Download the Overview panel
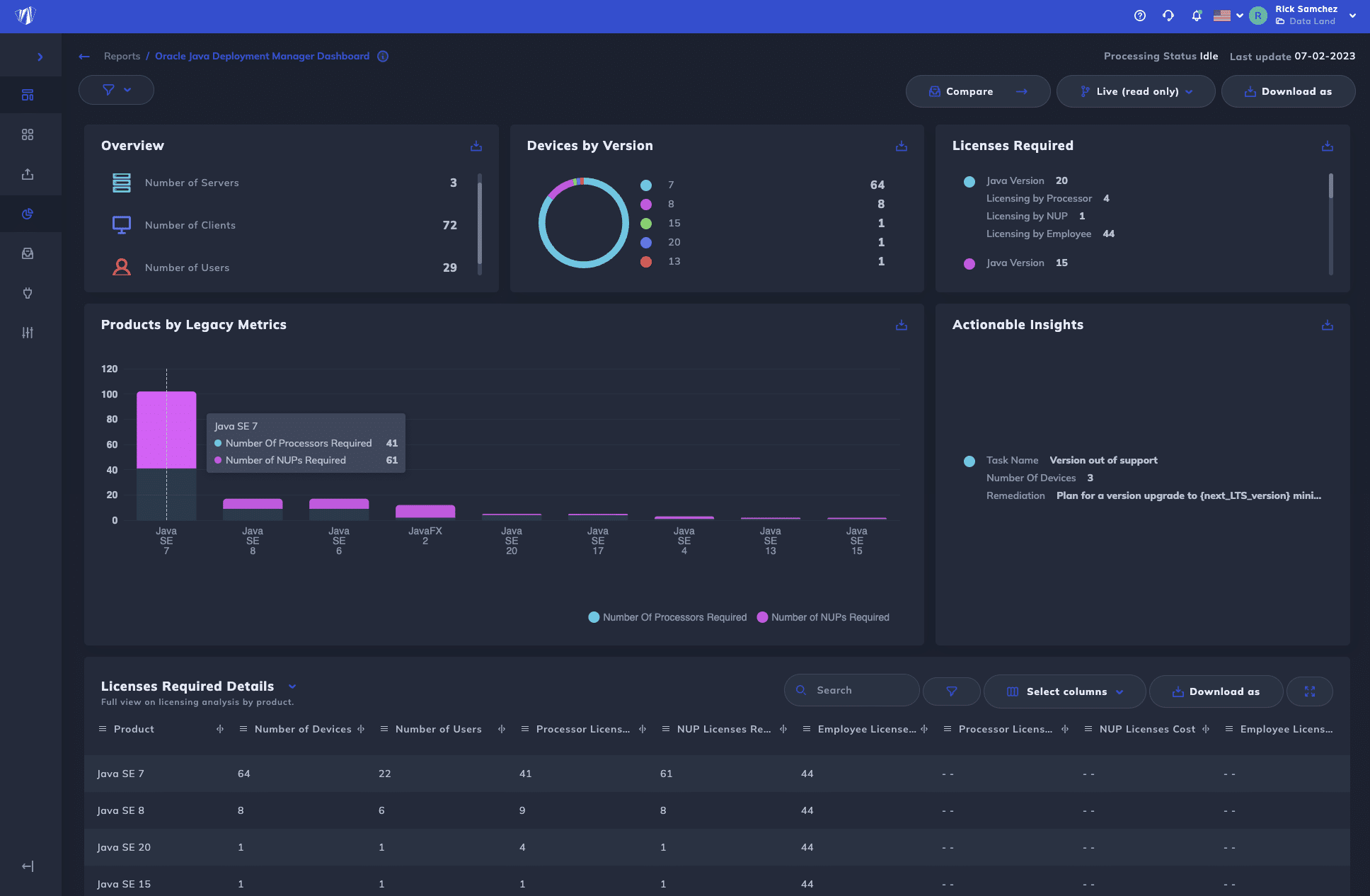The height and width of the screenshot is (896, 1370). [x=476, y=146]
